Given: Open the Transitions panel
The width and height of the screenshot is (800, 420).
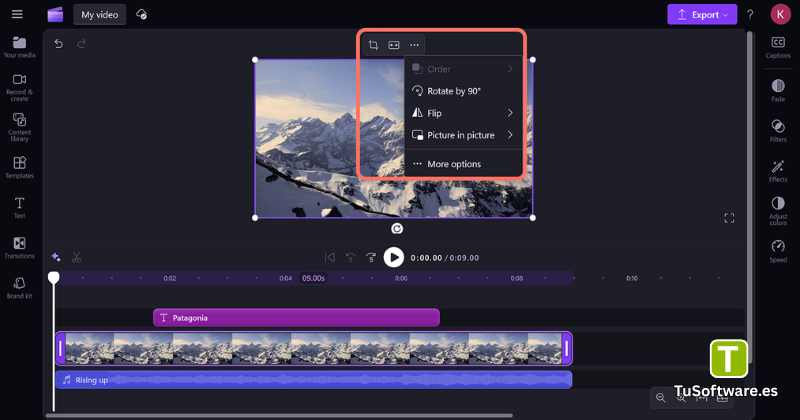Looking at the screenshot, I should 19,248.
